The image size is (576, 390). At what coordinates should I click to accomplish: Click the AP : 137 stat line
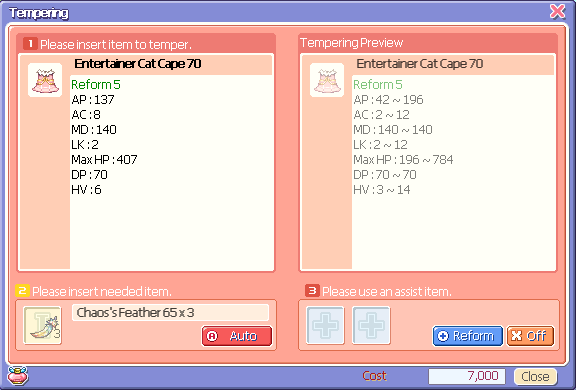[93, 100]
